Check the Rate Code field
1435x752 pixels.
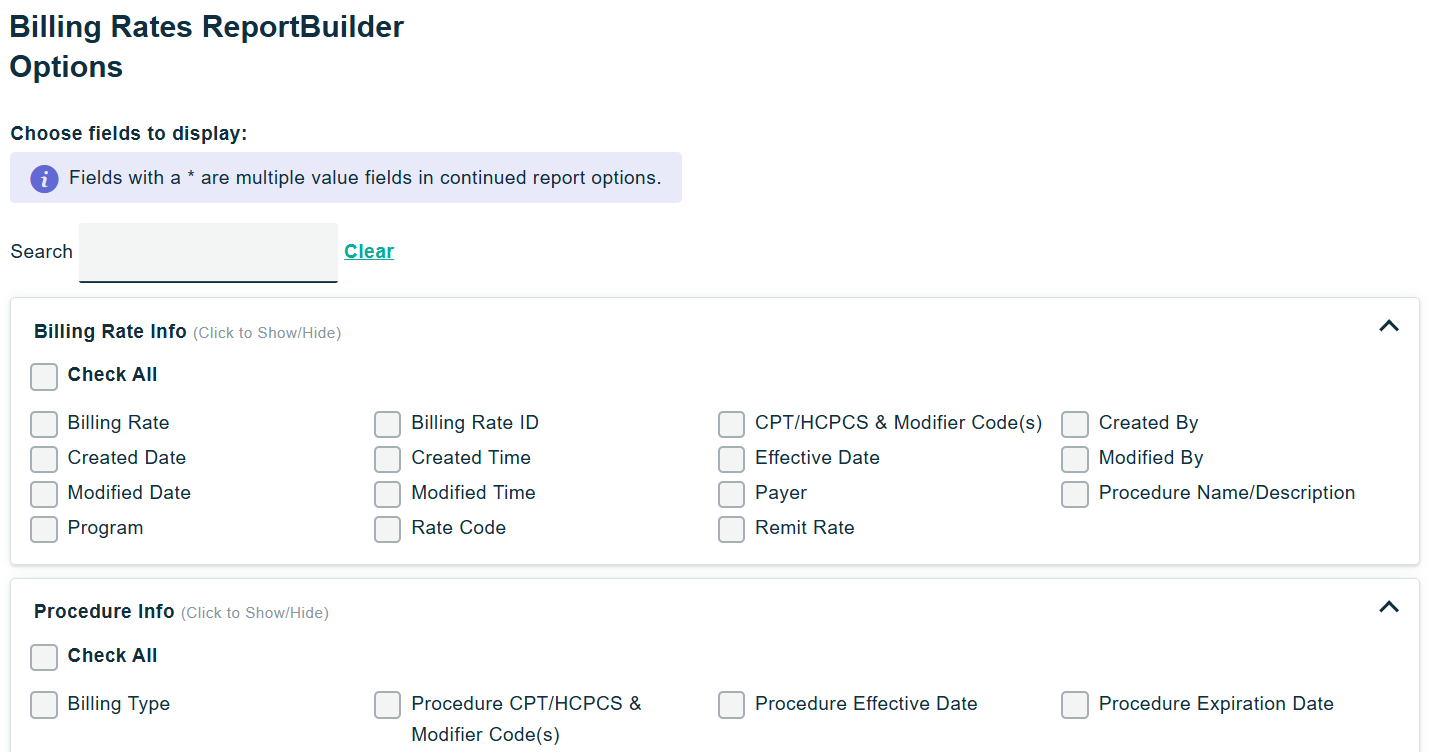tap(388, 530)
